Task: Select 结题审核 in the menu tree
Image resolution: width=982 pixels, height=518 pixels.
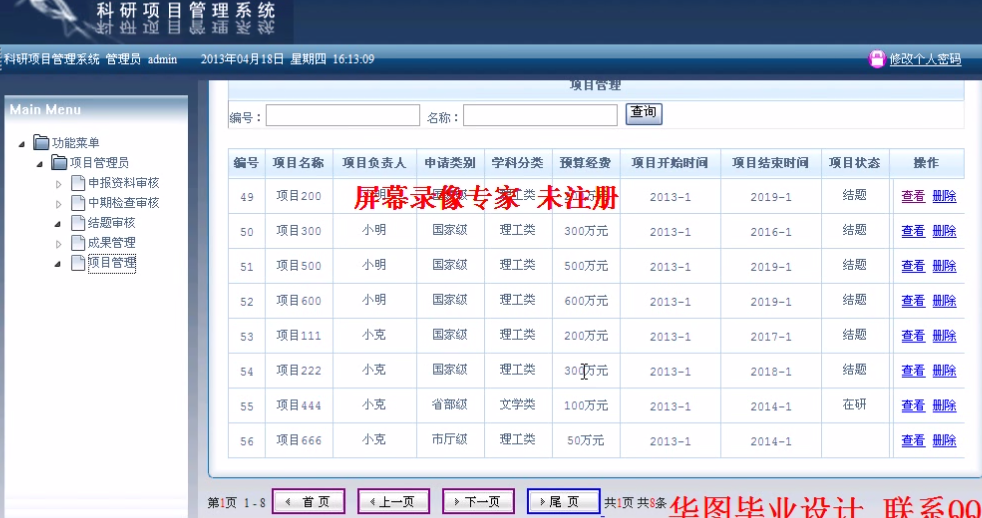Action: (x=111, y=223)
